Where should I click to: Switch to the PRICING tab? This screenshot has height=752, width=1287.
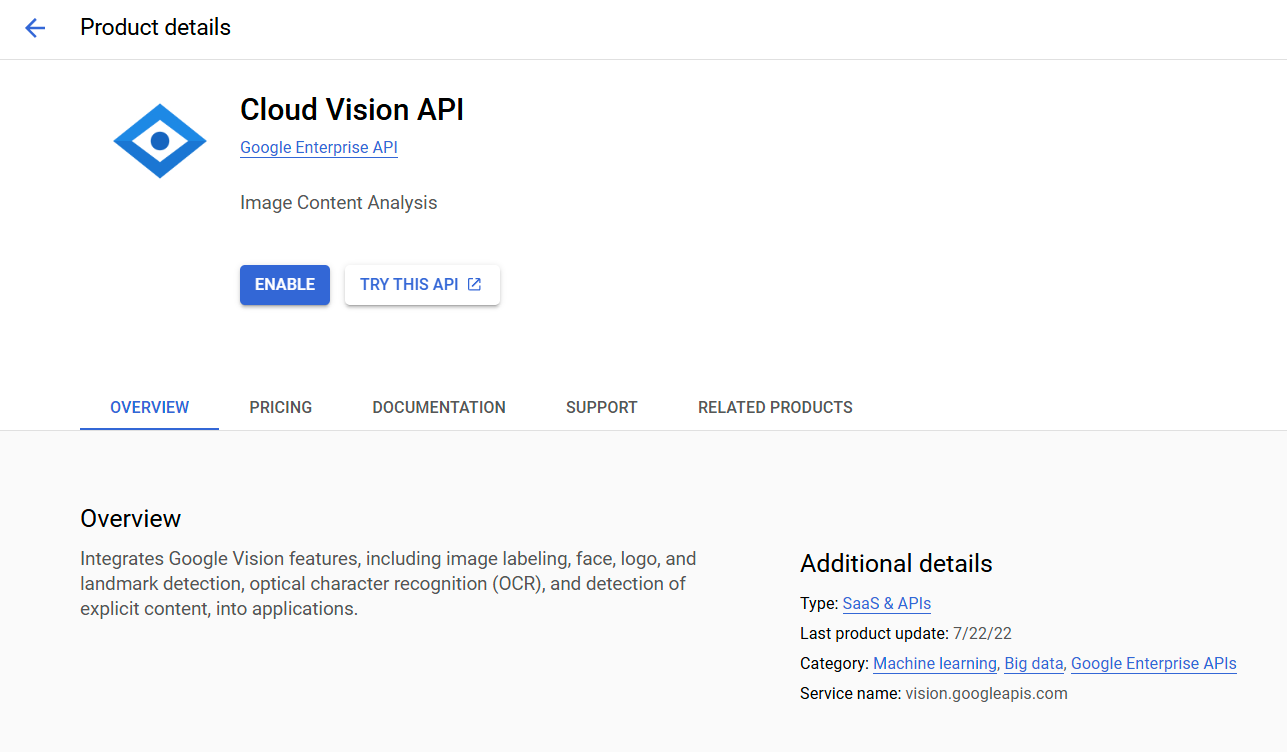tap(281, 407)
